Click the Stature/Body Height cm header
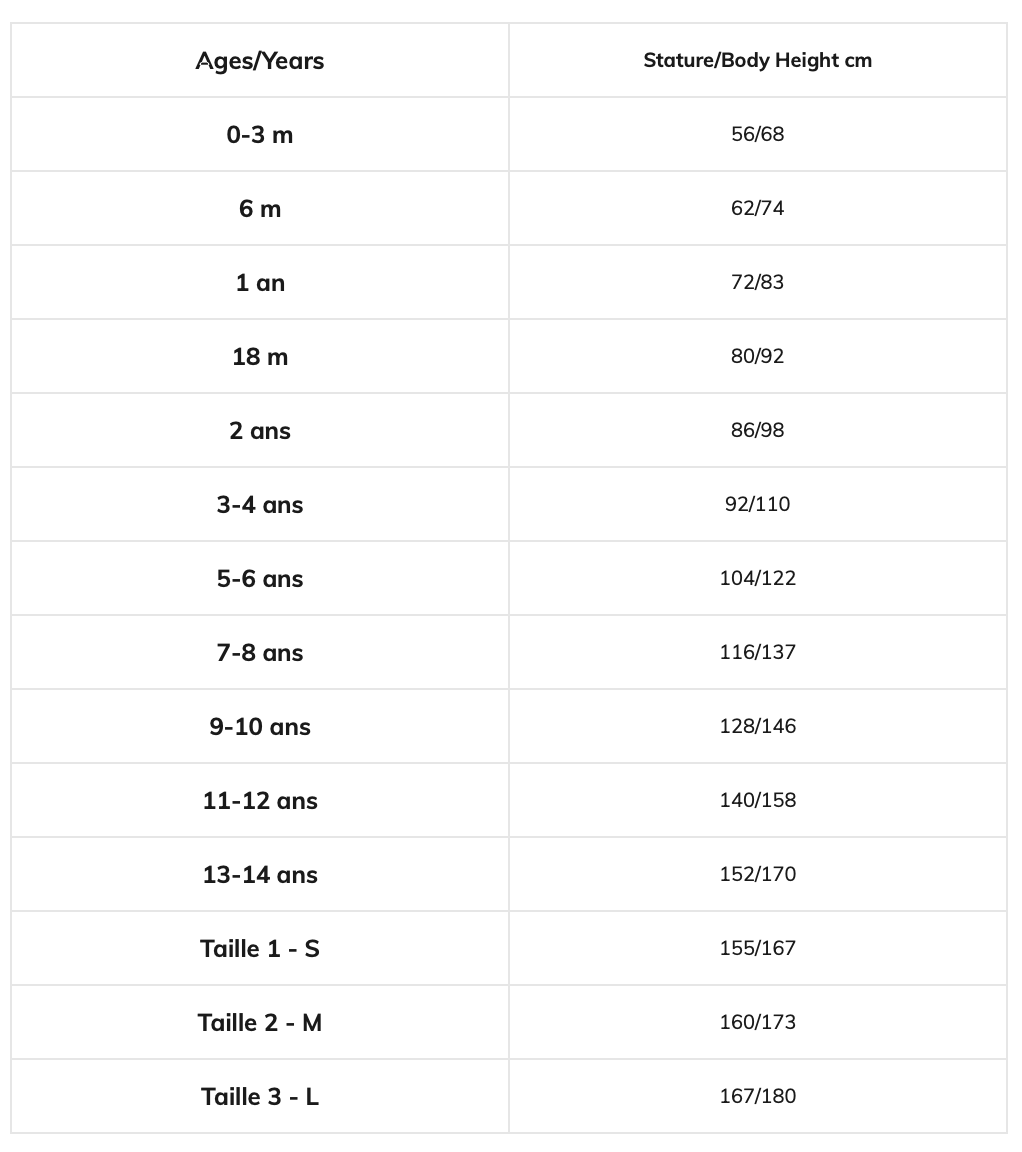Image resolution: width=1022 pixels, height=1152 pixels. tap(757, 61)
